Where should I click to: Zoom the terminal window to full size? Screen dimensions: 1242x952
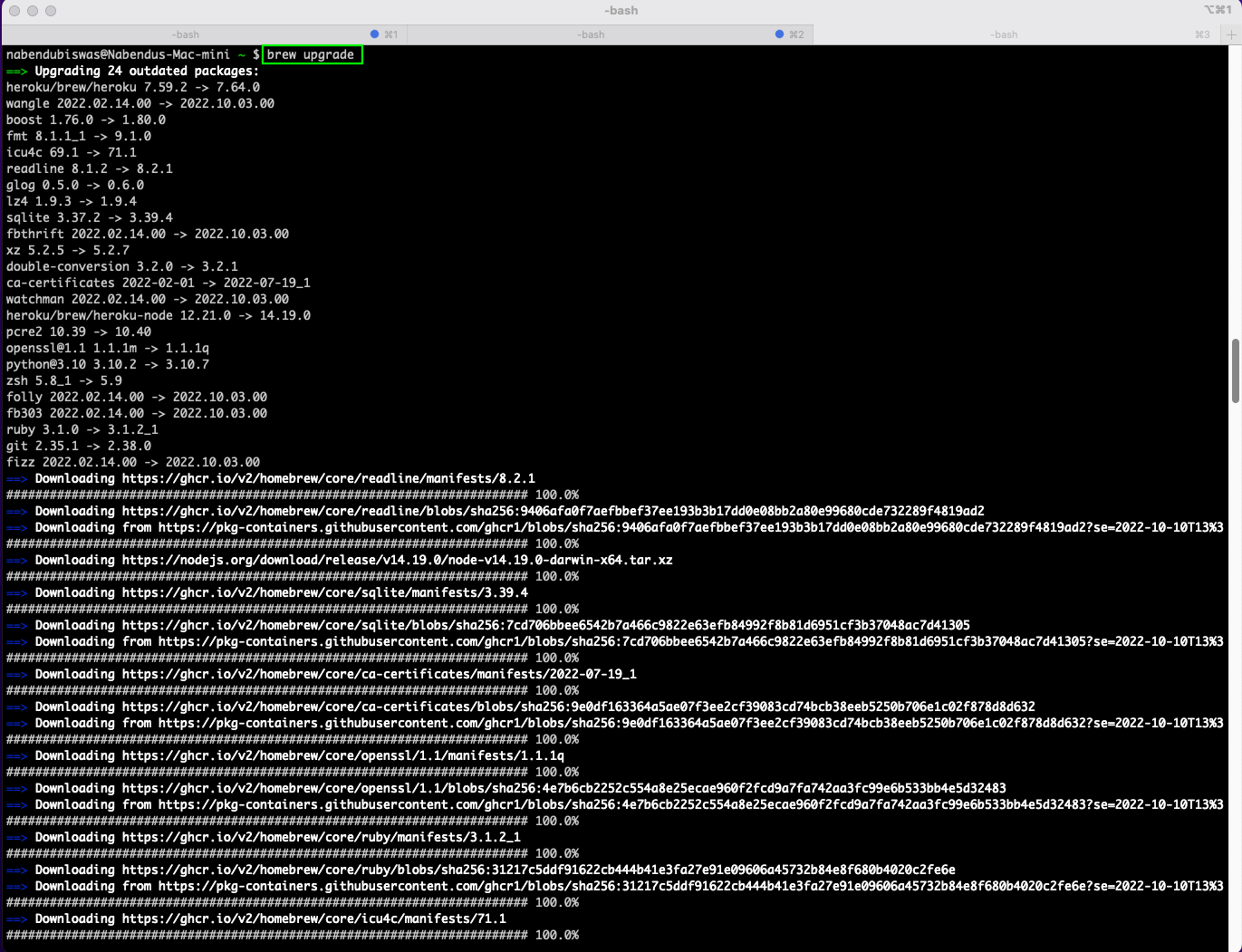coord(51,11)
